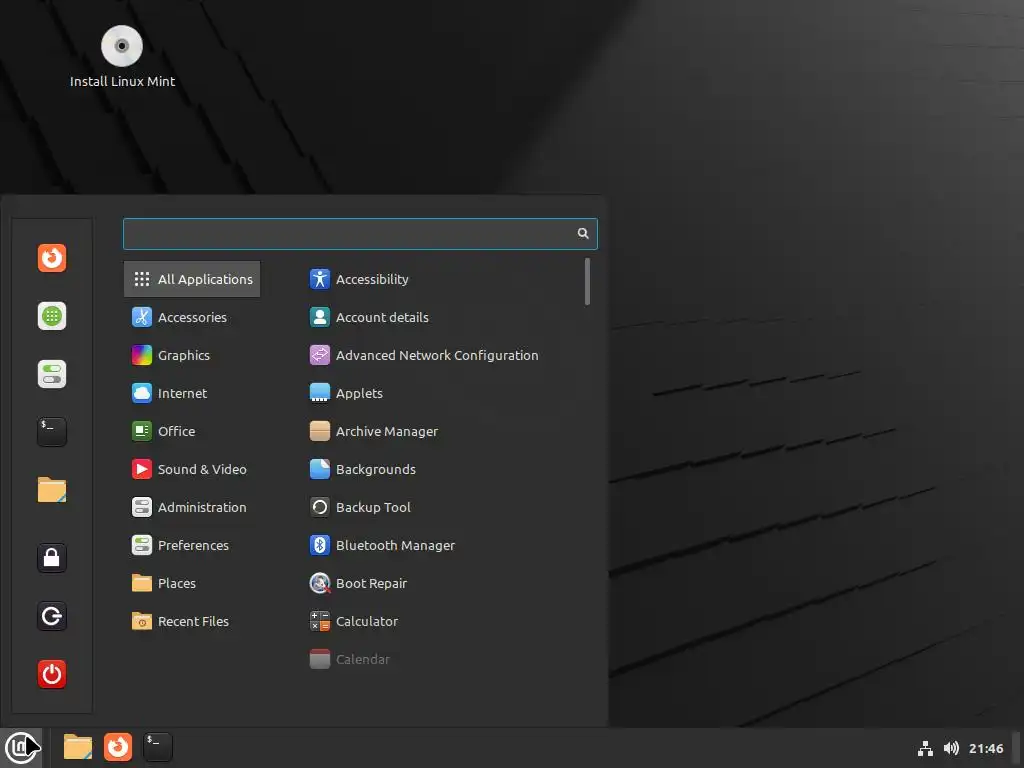
Task: Select Install Linux Mint desktop icon
Action: [122, 57]
